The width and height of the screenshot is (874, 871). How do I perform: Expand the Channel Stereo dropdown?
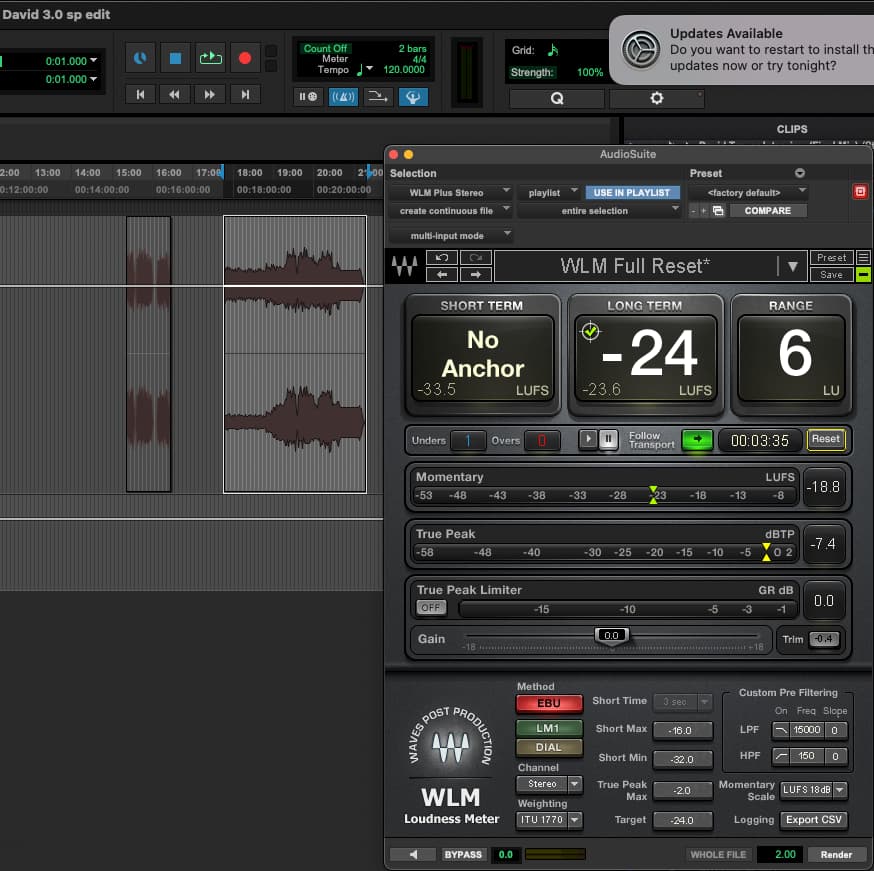[549, 784]
